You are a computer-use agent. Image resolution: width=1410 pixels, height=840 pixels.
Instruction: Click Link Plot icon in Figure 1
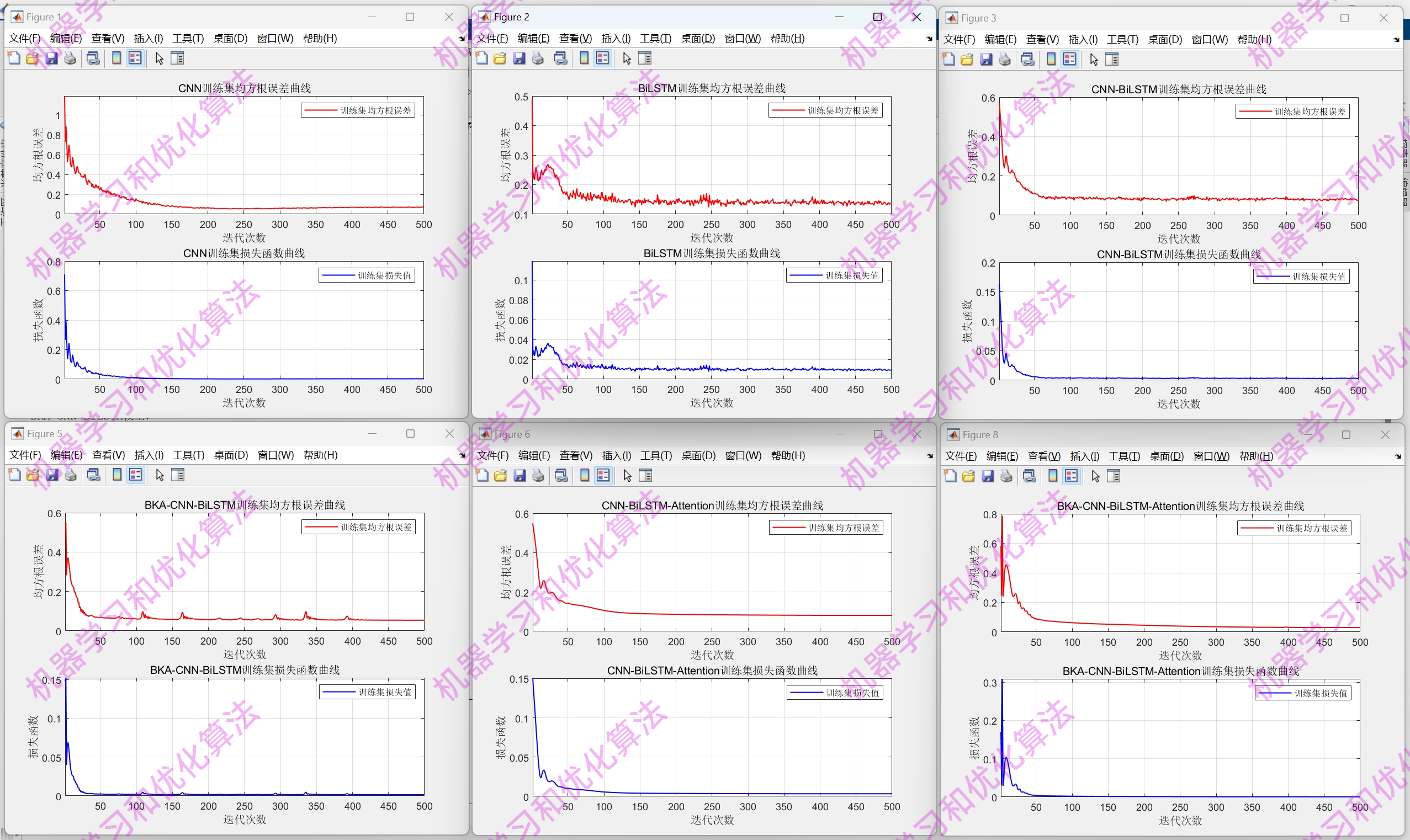pos(93,59)
